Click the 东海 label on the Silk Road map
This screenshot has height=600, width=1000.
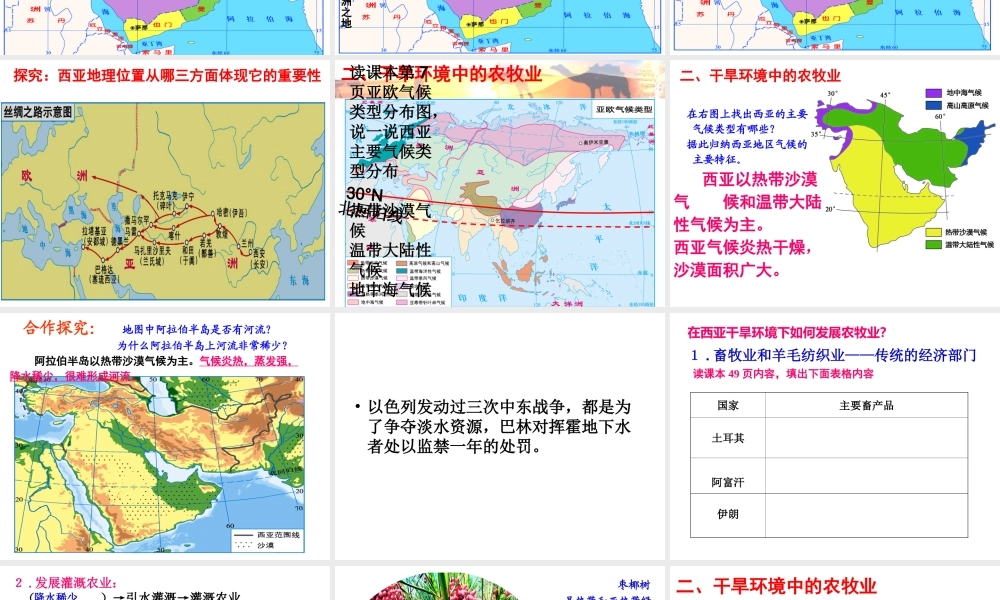[300, 281]
